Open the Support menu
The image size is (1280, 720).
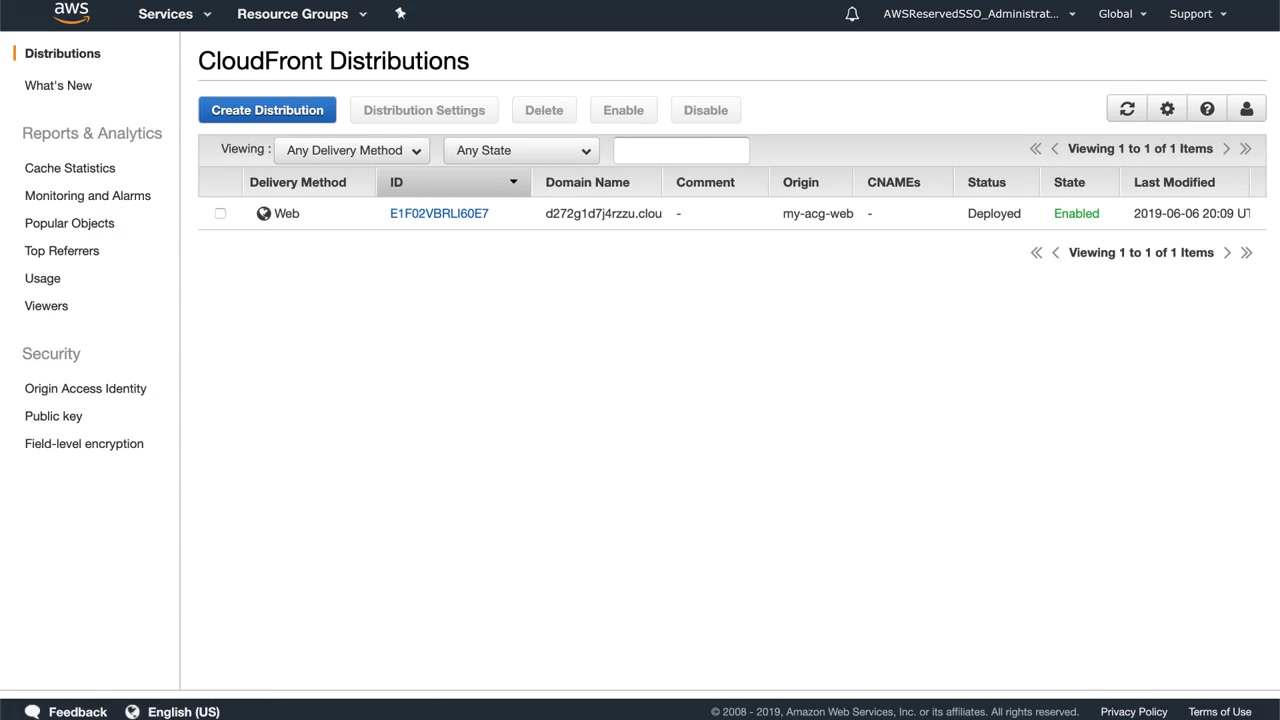click(x=1198, y=14)
